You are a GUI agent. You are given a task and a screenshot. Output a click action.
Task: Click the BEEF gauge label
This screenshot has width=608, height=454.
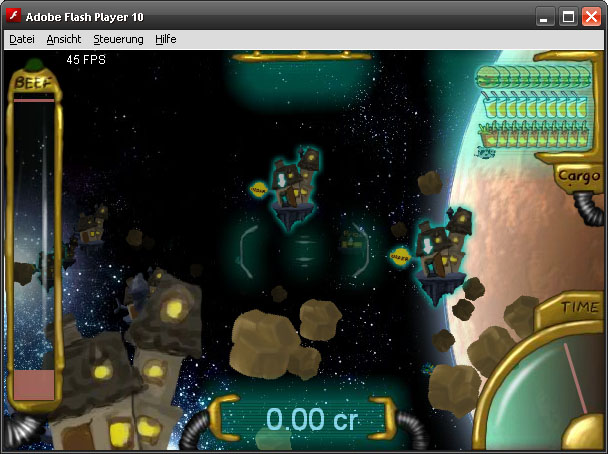(33, 83)
